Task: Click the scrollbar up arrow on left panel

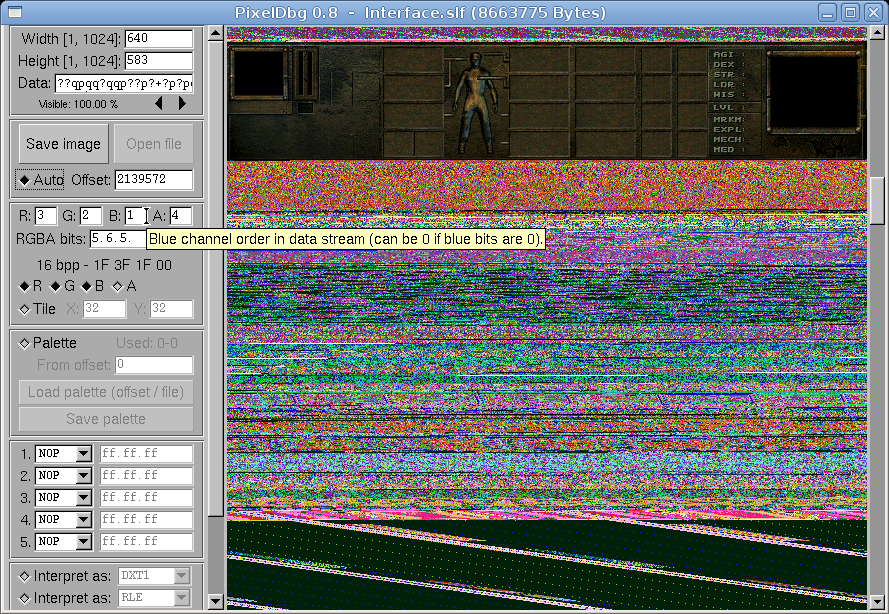Action: [x=213, y=33]
